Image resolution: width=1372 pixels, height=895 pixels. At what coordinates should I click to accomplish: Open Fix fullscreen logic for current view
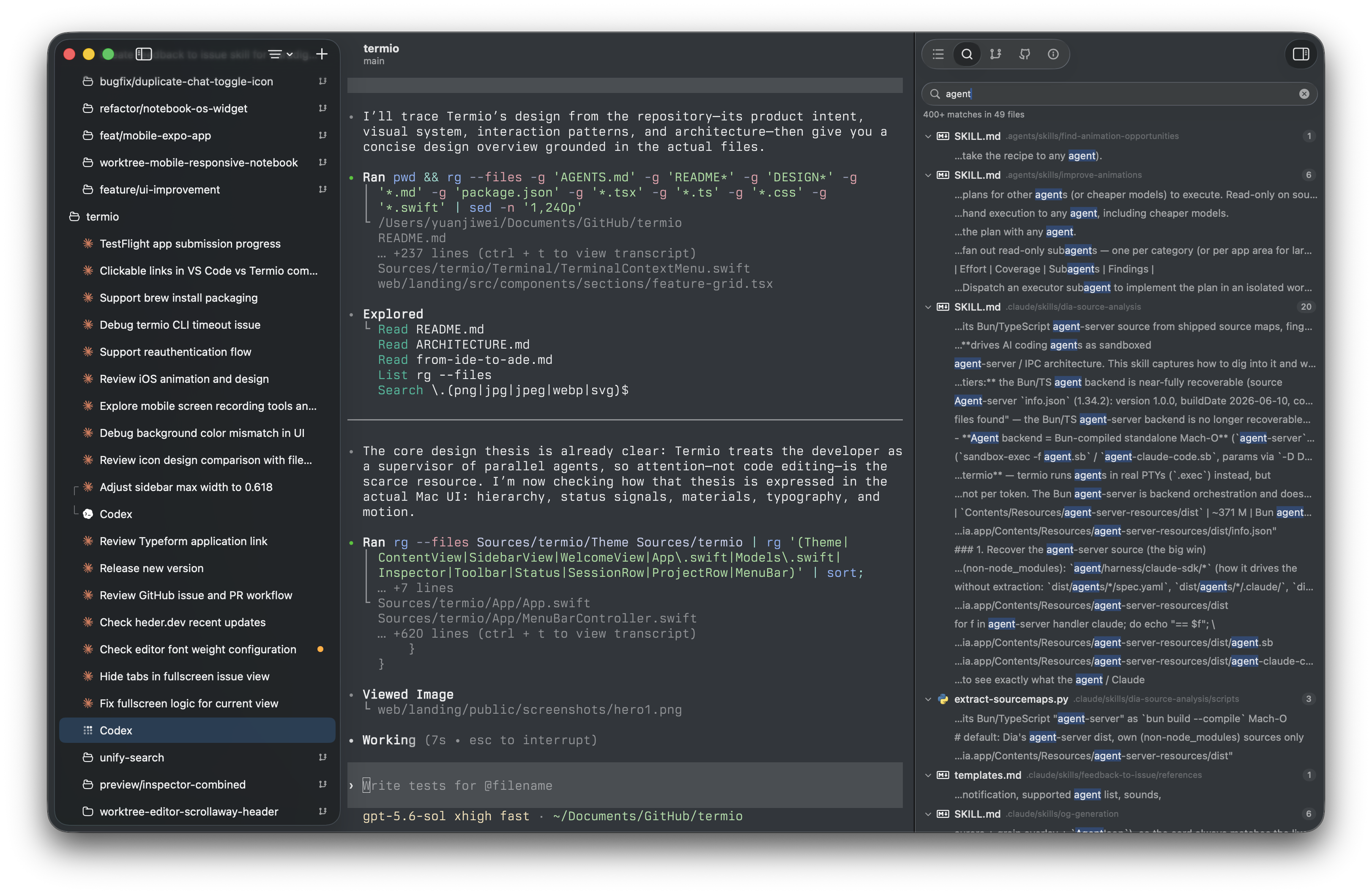coord(197,704)
